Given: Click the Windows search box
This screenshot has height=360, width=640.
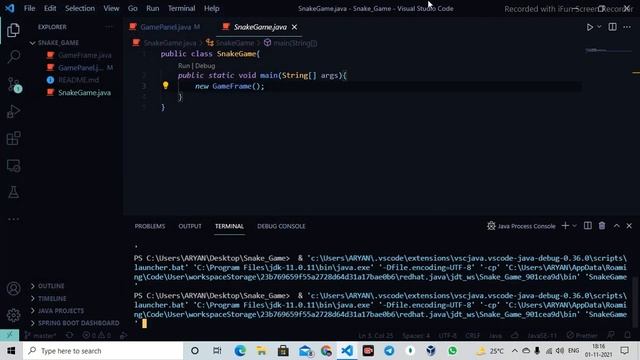Looking at the screenshot, I should 103,351.
